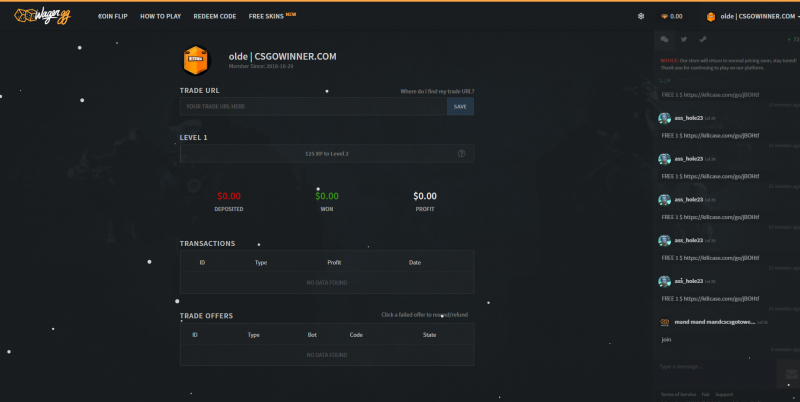Click the Trade Offers Bot column header
Screen dimensions: 800x402
click(x=312, y=335)
